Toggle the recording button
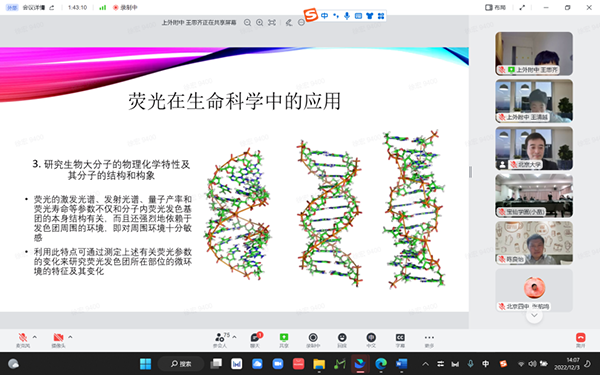The width and height of the screenshot is (600, 375). click(313, 339)
